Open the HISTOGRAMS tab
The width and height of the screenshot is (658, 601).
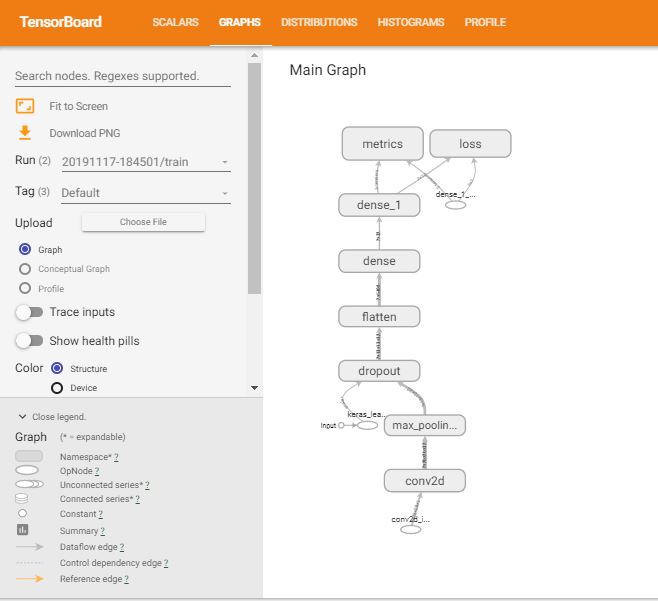(410, 22)
